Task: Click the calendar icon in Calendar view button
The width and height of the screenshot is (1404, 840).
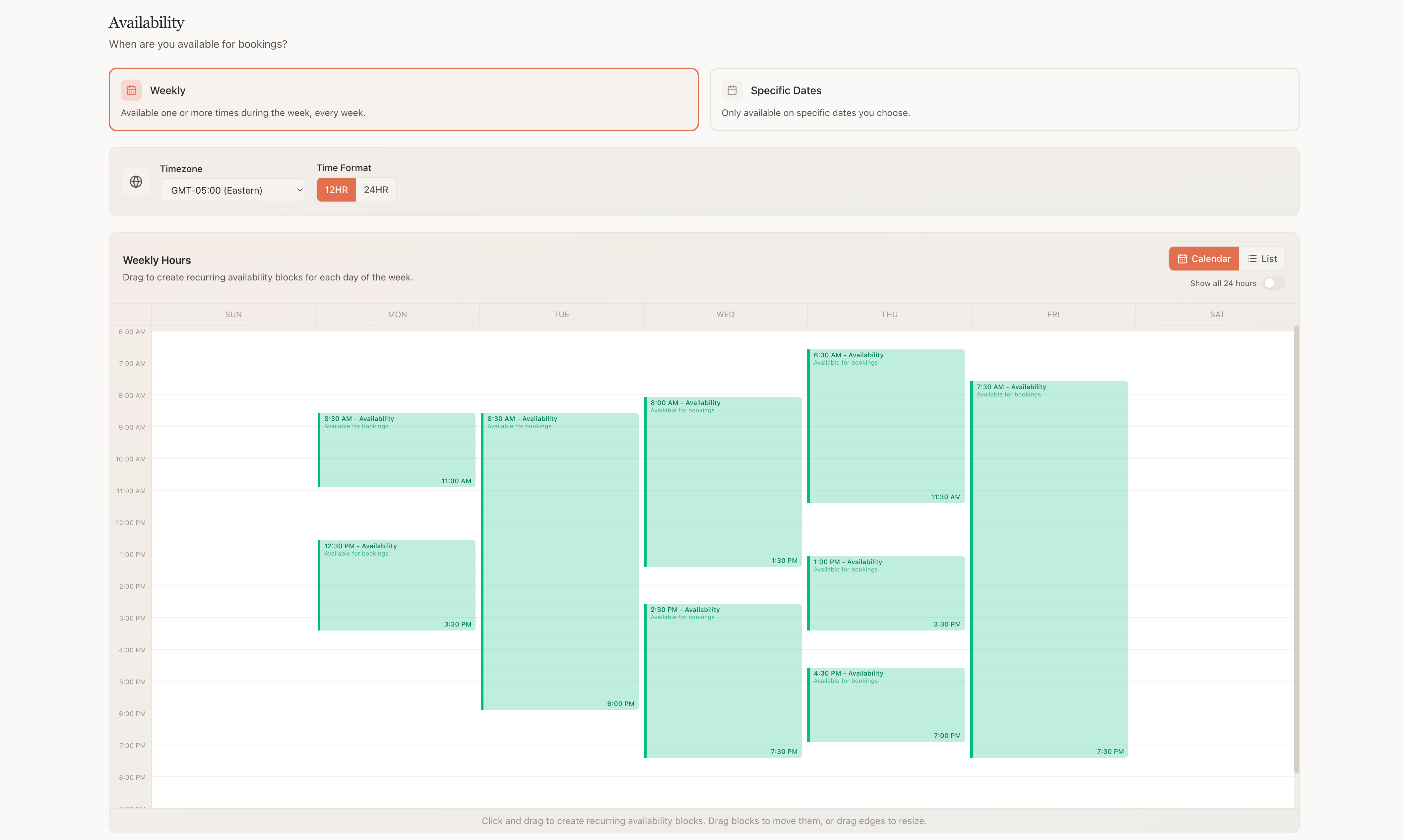Action: click(x=1182, y=258)
